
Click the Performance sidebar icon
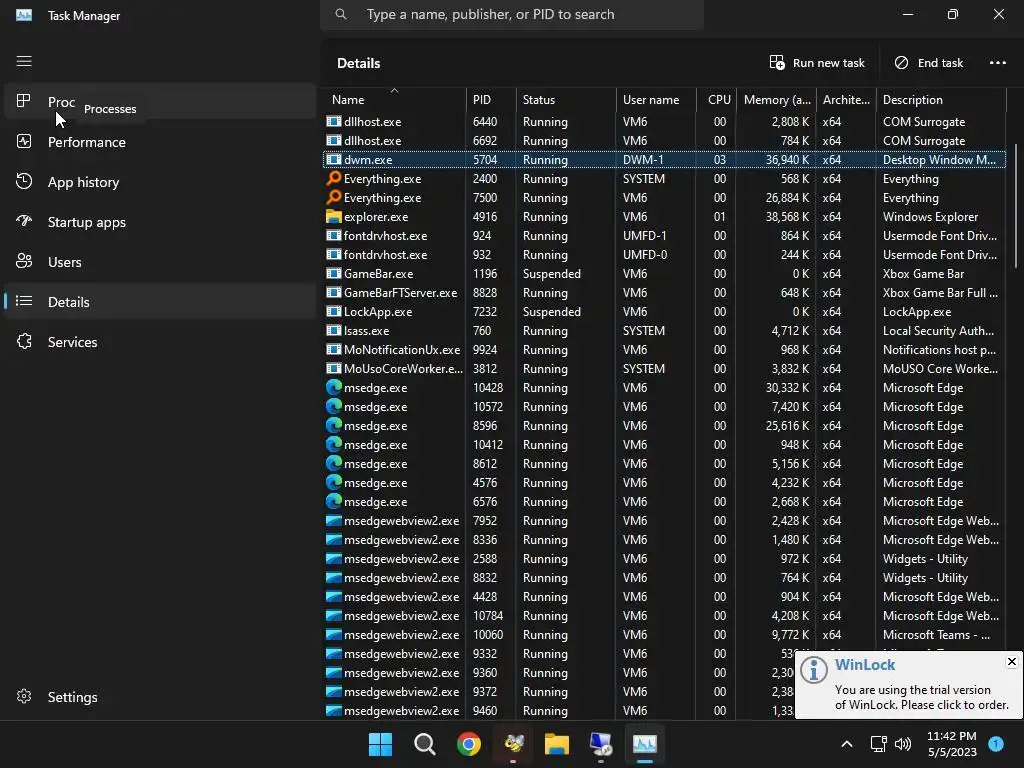(x=24, y=141)
